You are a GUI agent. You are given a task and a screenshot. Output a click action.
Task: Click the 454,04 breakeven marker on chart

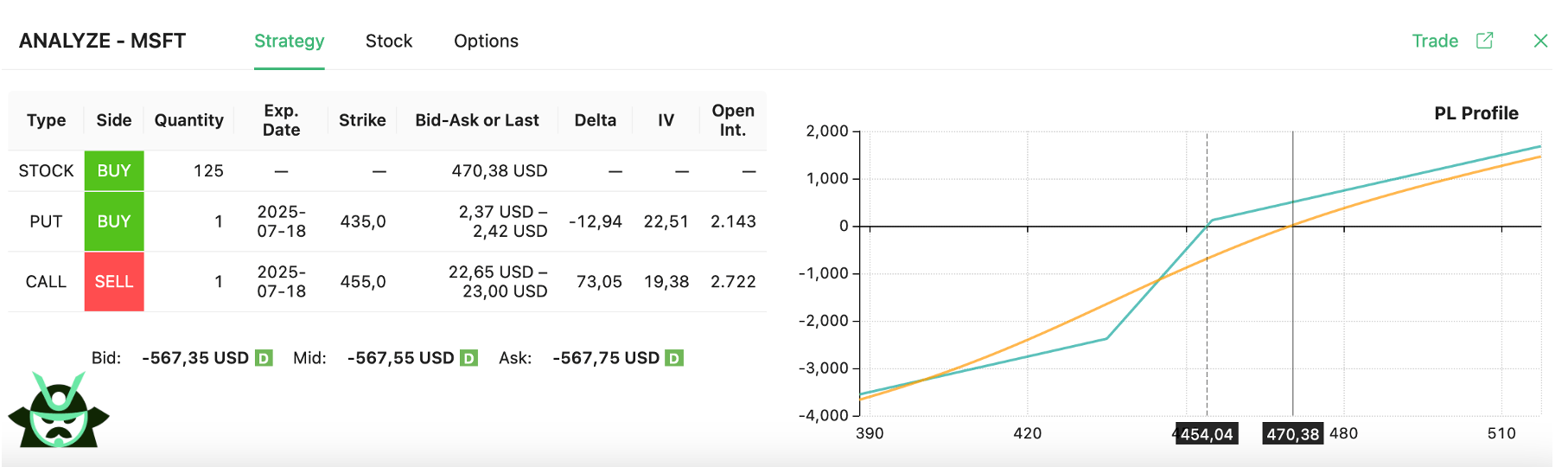(1207, 434)
